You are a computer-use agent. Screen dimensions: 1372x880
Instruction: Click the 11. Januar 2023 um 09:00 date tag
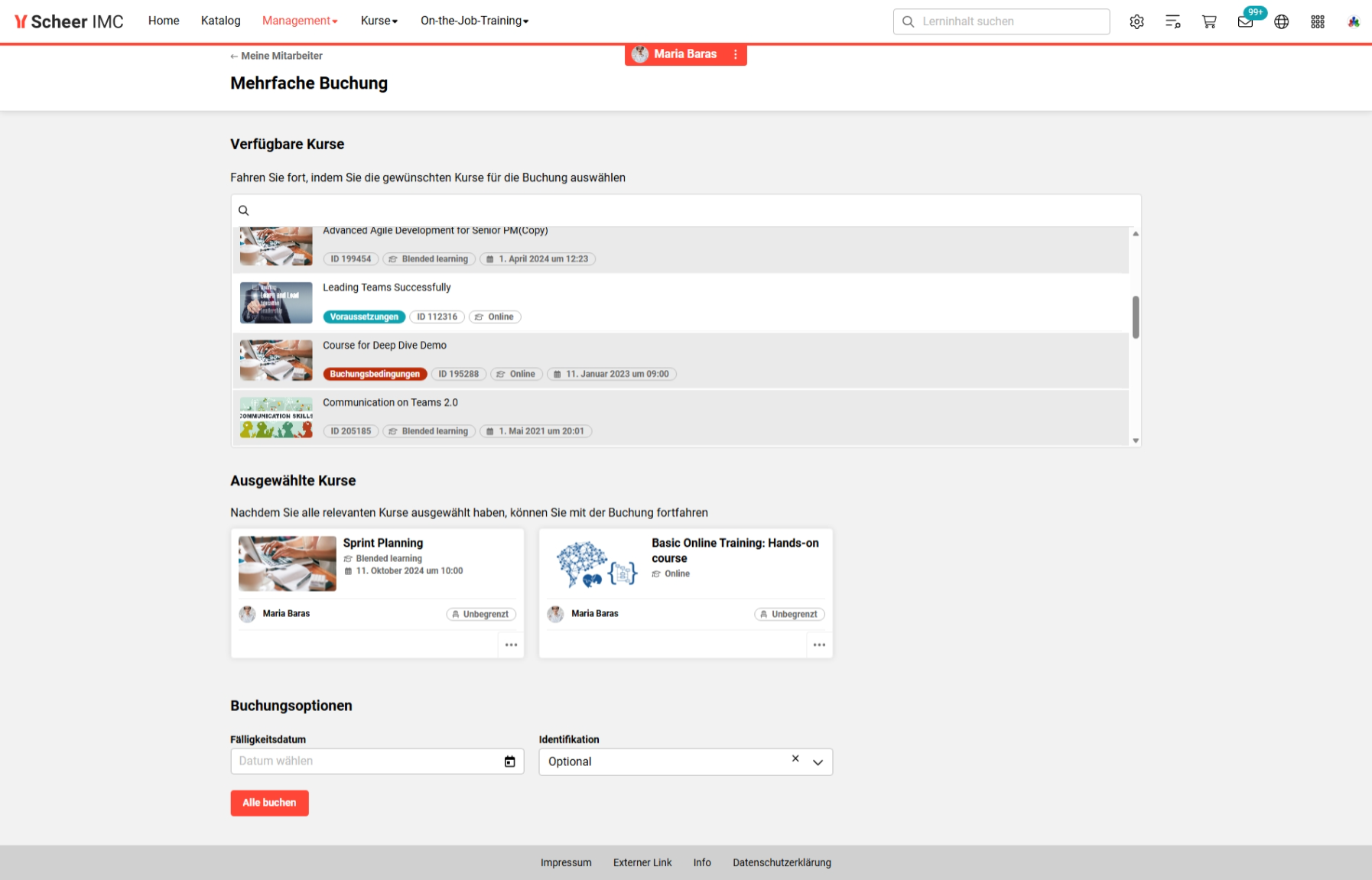coord(612,374)
